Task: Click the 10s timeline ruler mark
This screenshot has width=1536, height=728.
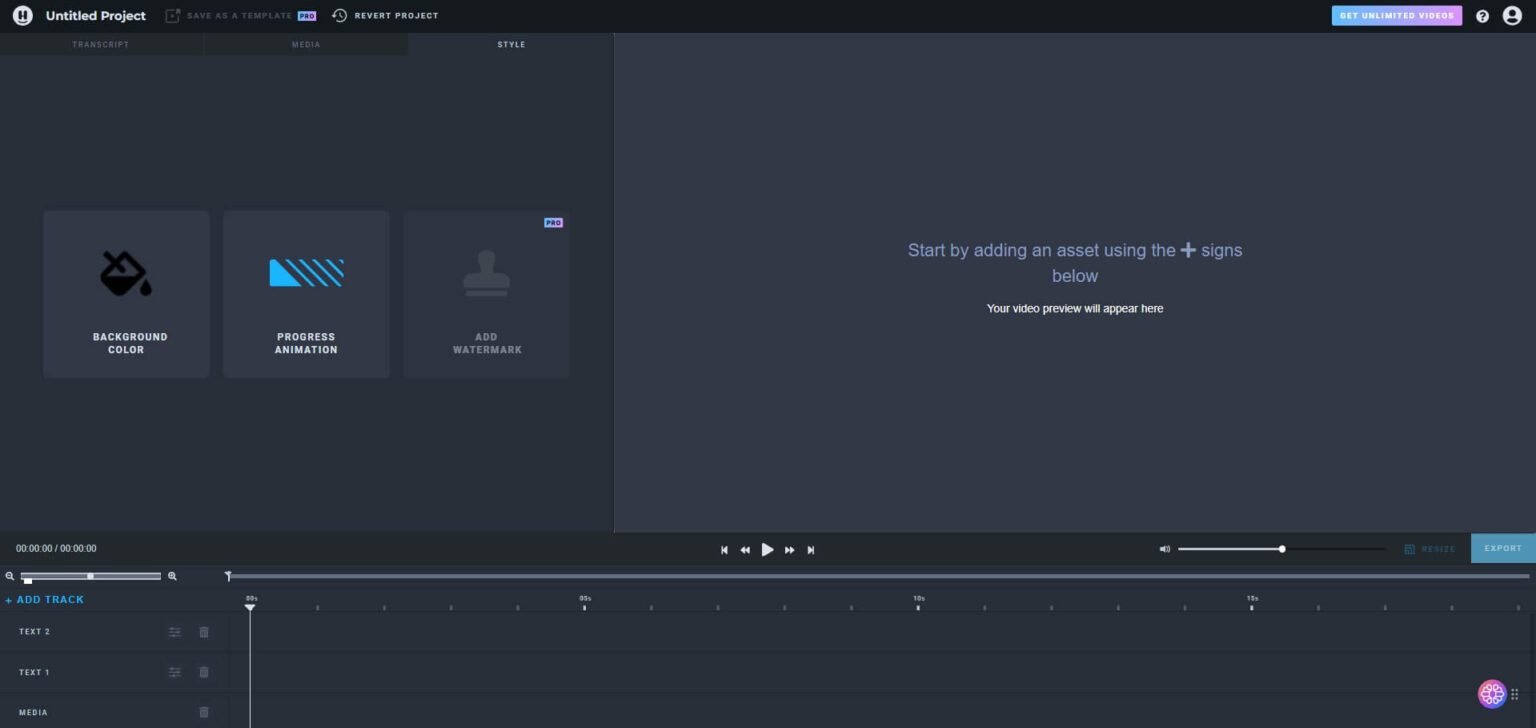Action: click(x=918, y=602)
